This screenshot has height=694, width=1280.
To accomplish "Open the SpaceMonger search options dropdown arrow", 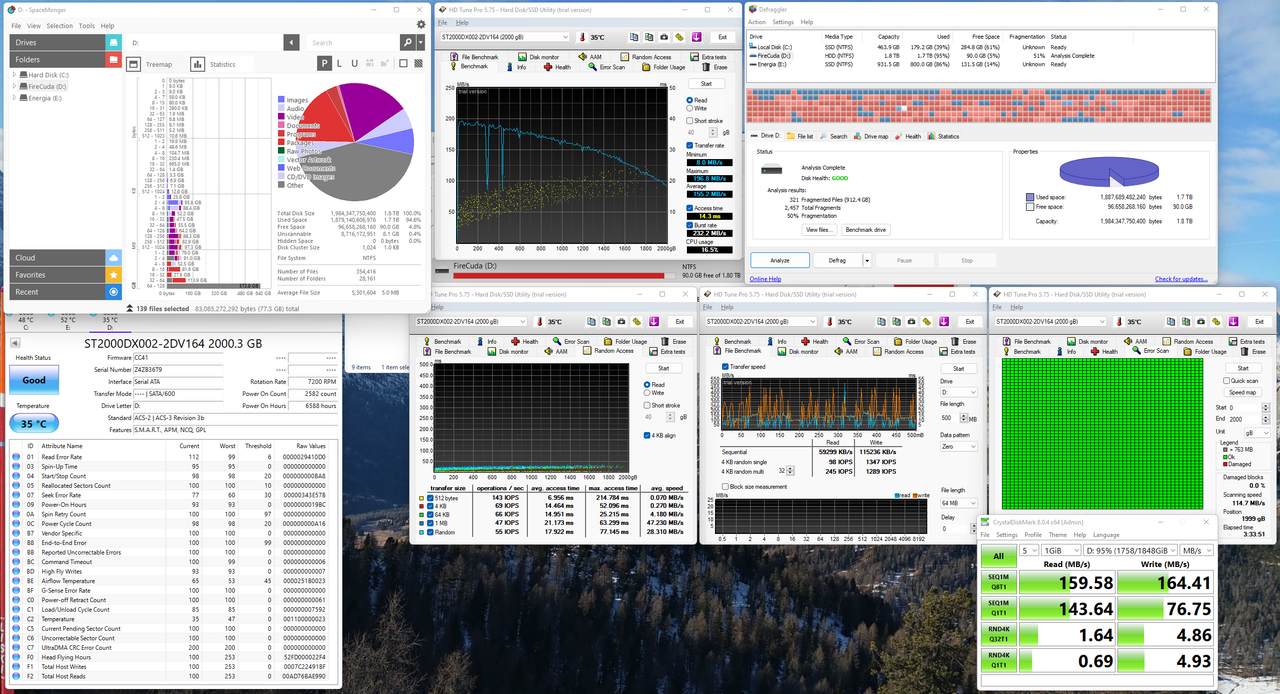I will [x=421, y=42].
